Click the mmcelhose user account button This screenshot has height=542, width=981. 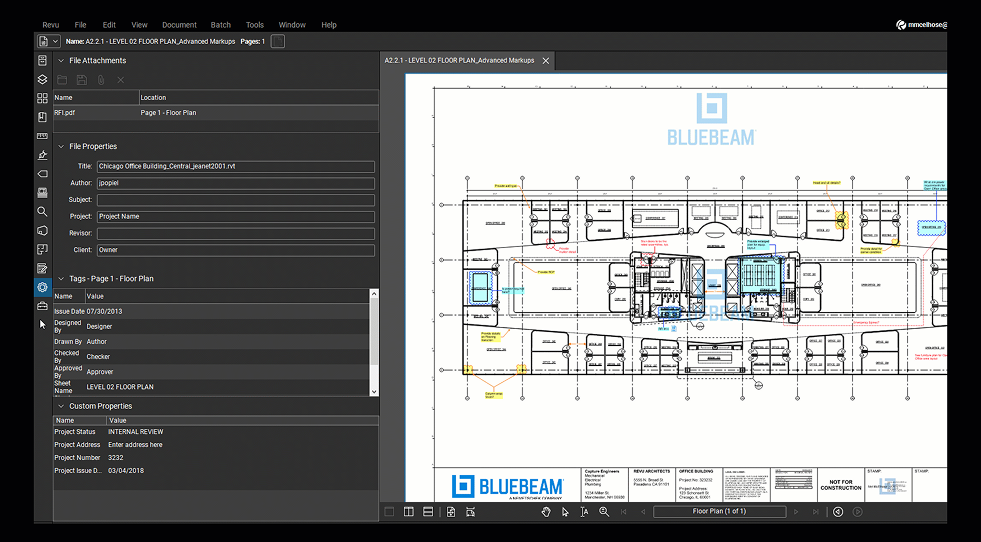click(x=922, y=25)
